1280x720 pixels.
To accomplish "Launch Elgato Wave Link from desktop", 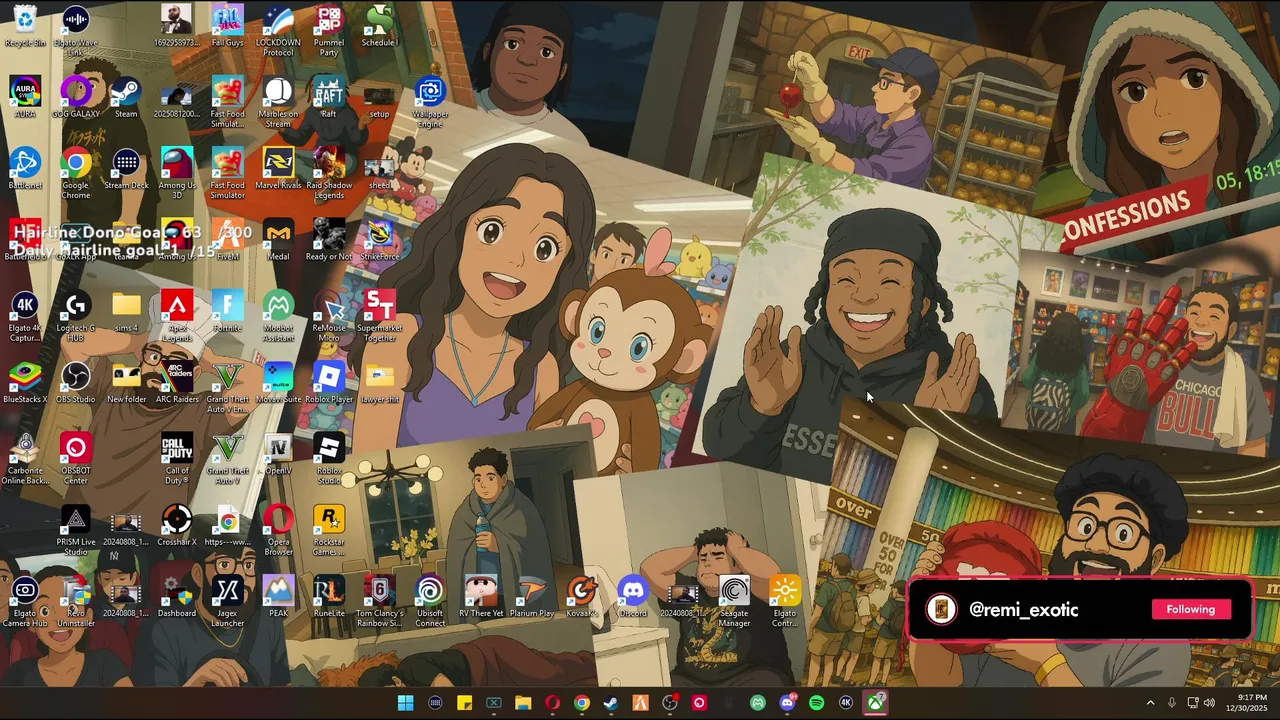I will (x=76, y=30).
